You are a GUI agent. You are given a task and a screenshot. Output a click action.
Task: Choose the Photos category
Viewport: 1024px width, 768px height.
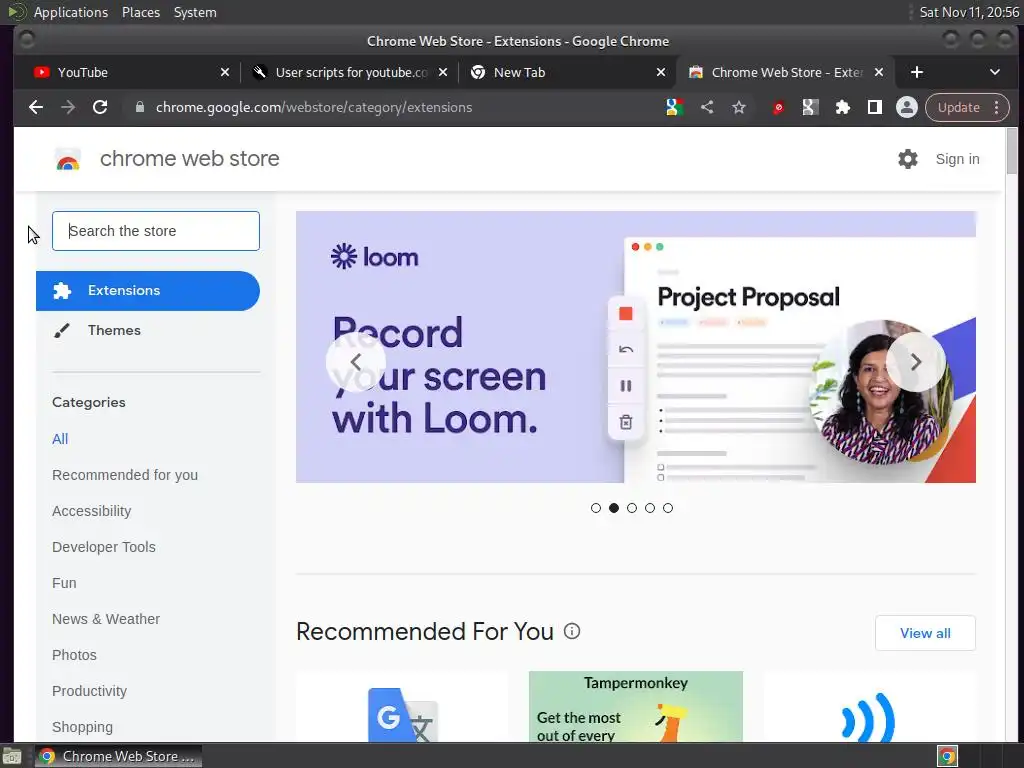(74, 655)
